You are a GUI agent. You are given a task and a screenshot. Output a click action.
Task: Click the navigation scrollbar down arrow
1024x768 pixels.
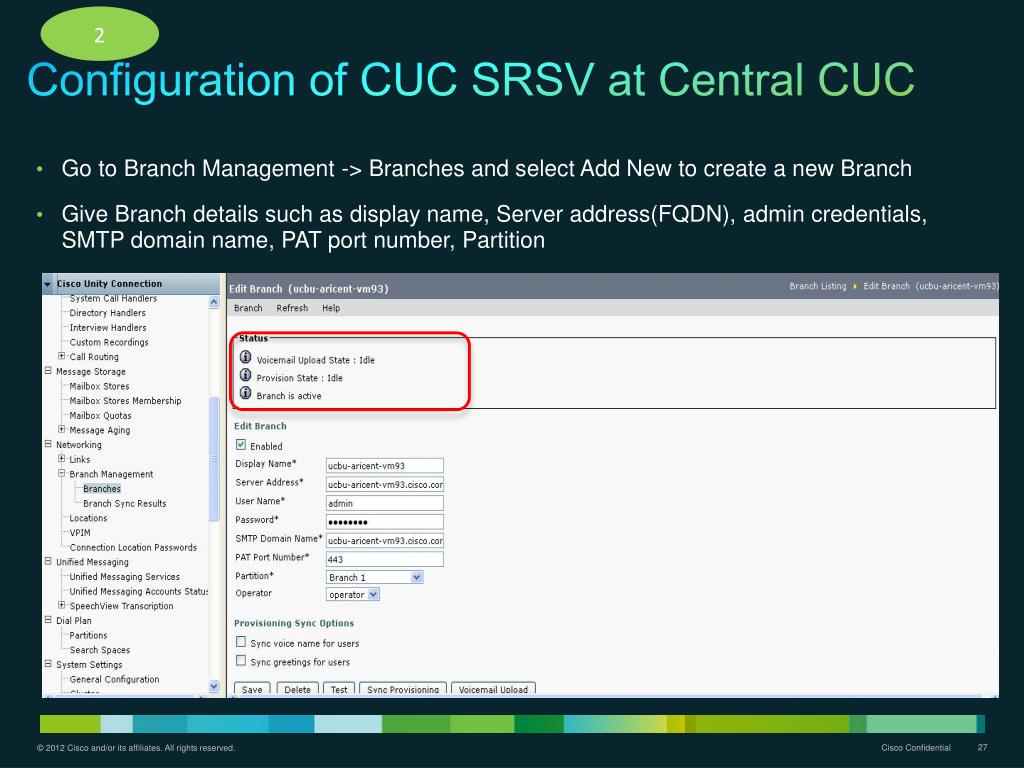click(214, 686)
